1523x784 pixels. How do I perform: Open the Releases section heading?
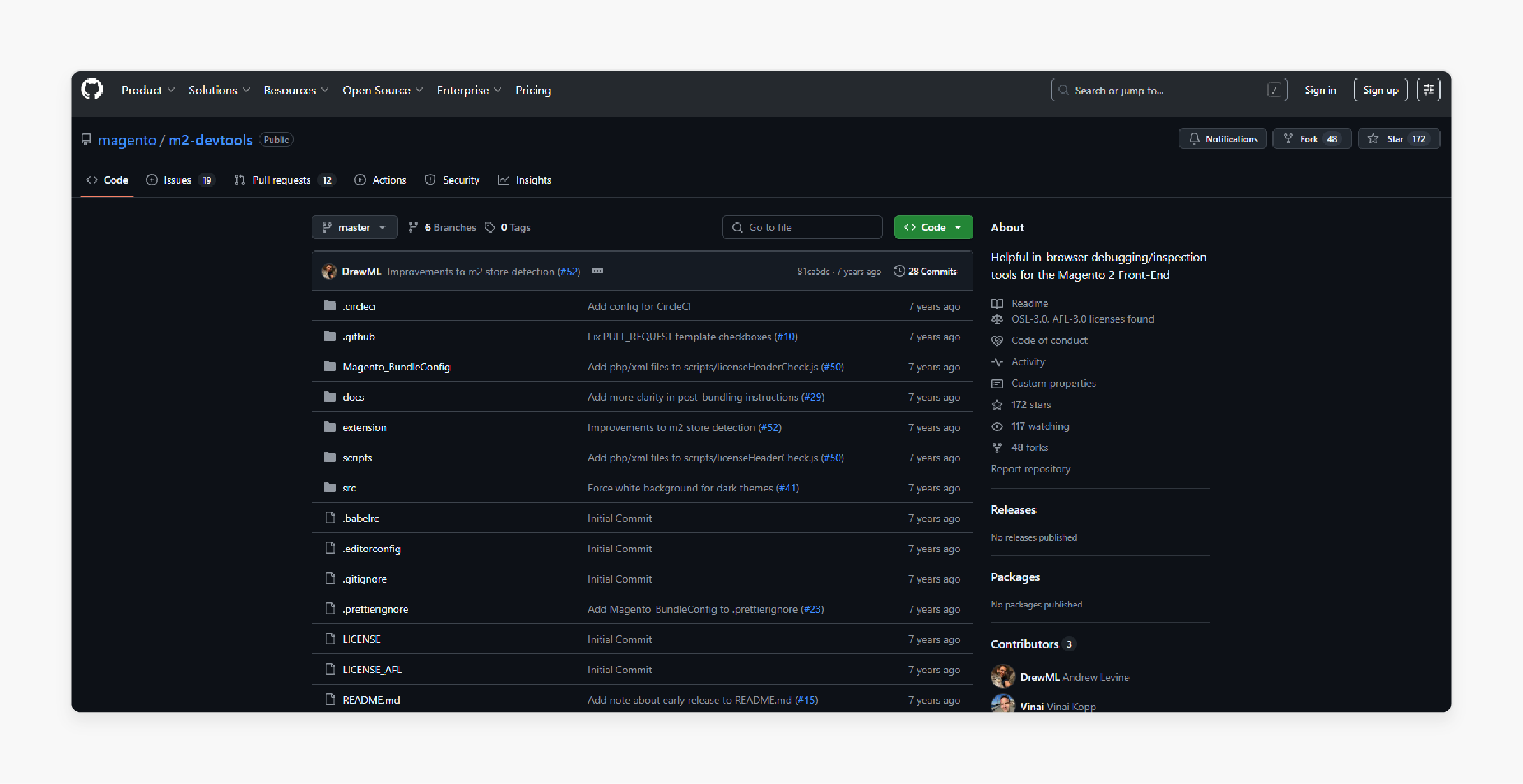click(1013, 510)
